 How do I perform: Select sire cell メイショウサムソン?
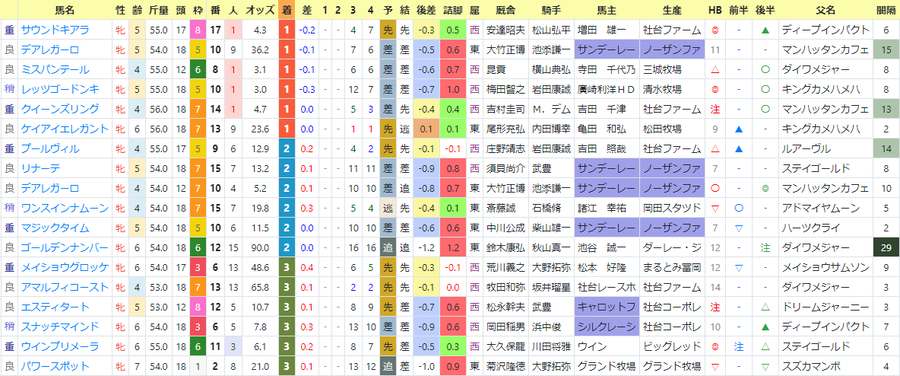pos(825,268)
